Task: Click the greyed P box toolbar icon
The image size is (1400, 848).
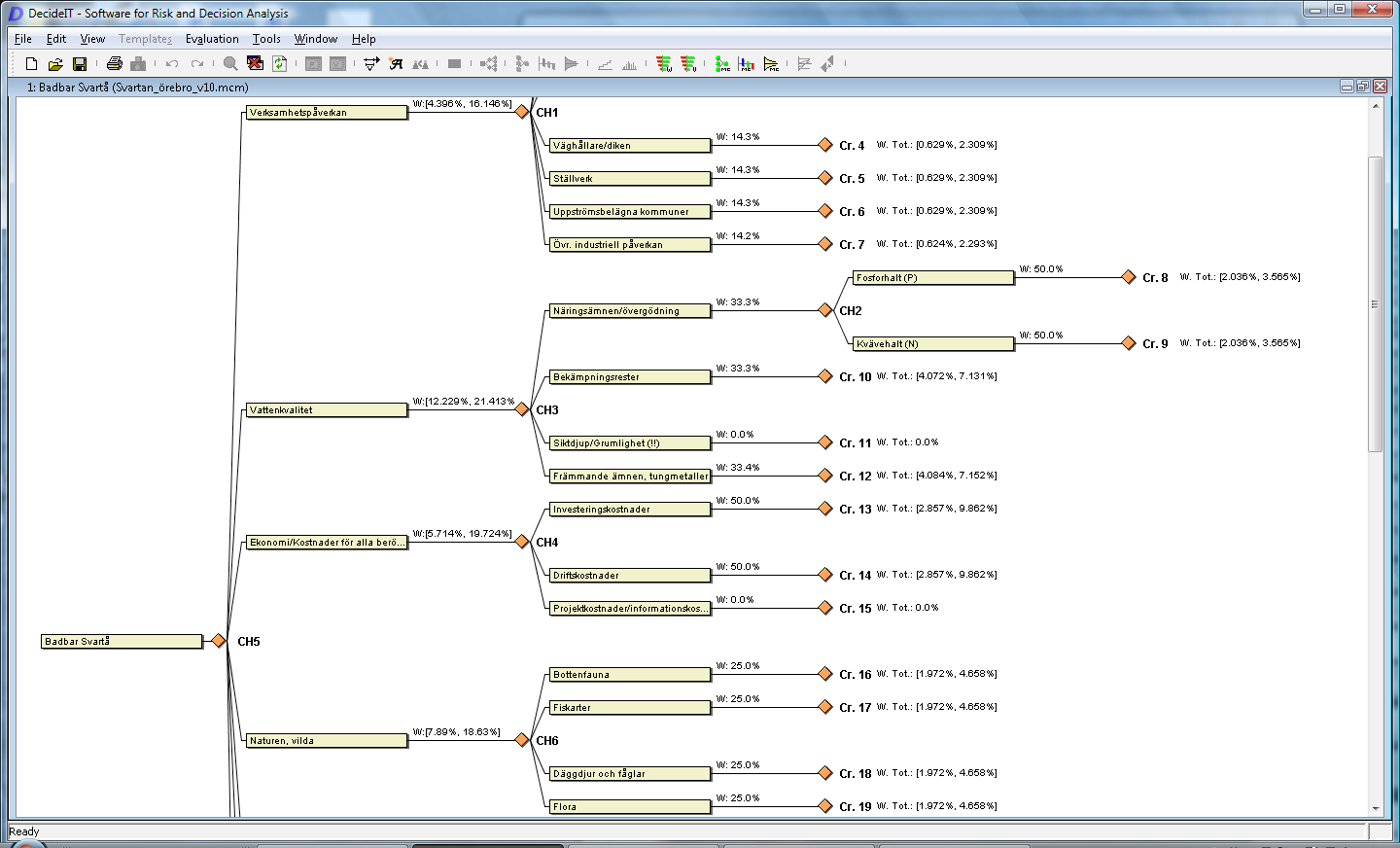Action: tap(313, 64)
